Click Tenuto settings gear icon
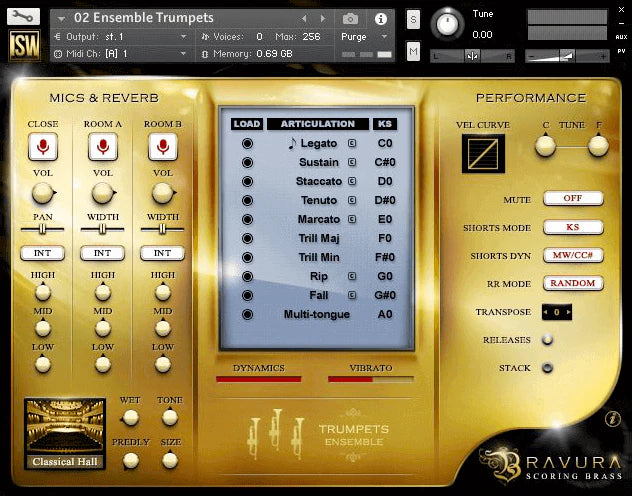The image size is (632, 496). pos(352,200)
